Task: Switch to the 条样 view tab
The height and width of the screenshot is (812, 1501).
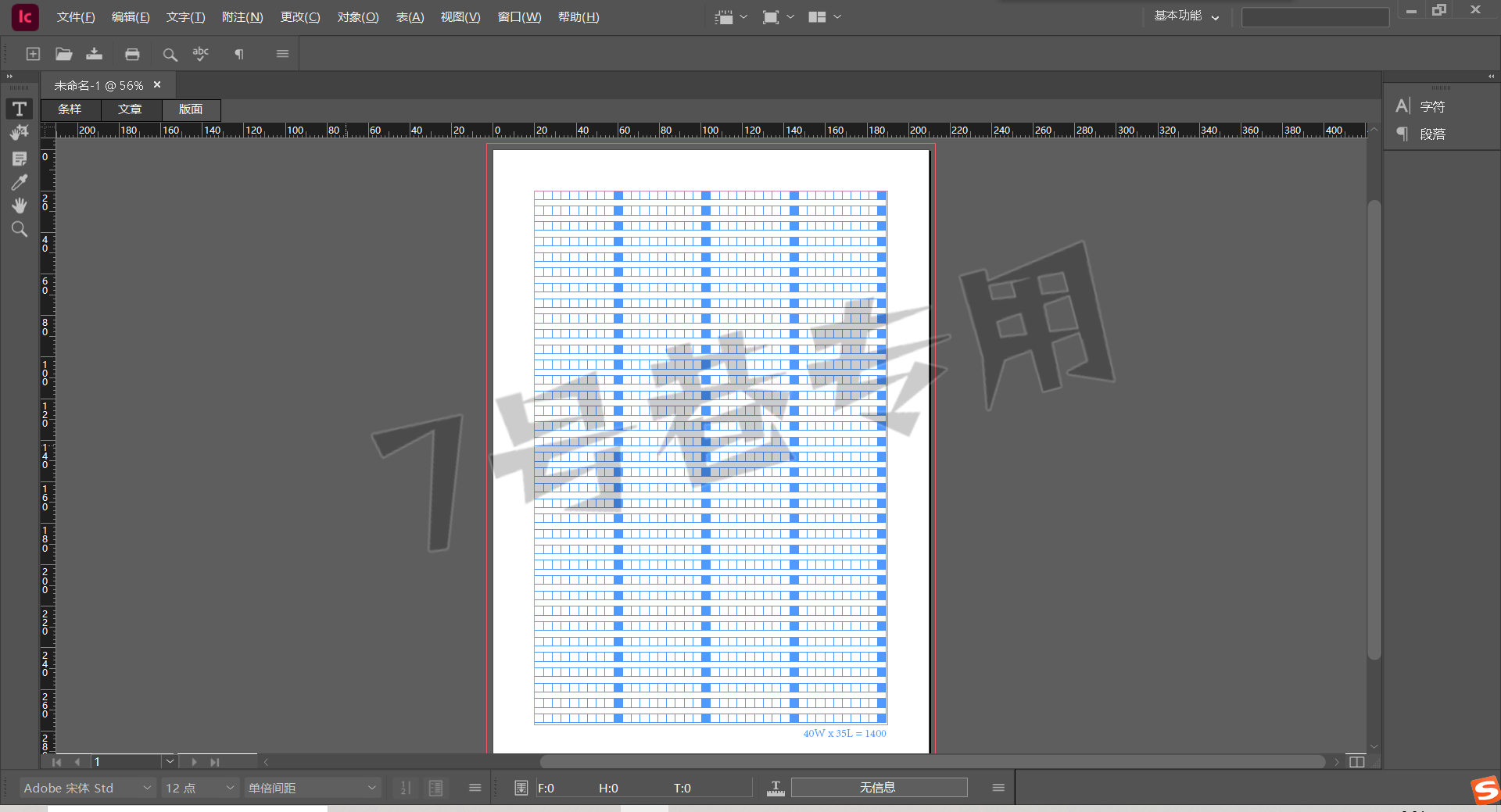Action: click(70, 109)
